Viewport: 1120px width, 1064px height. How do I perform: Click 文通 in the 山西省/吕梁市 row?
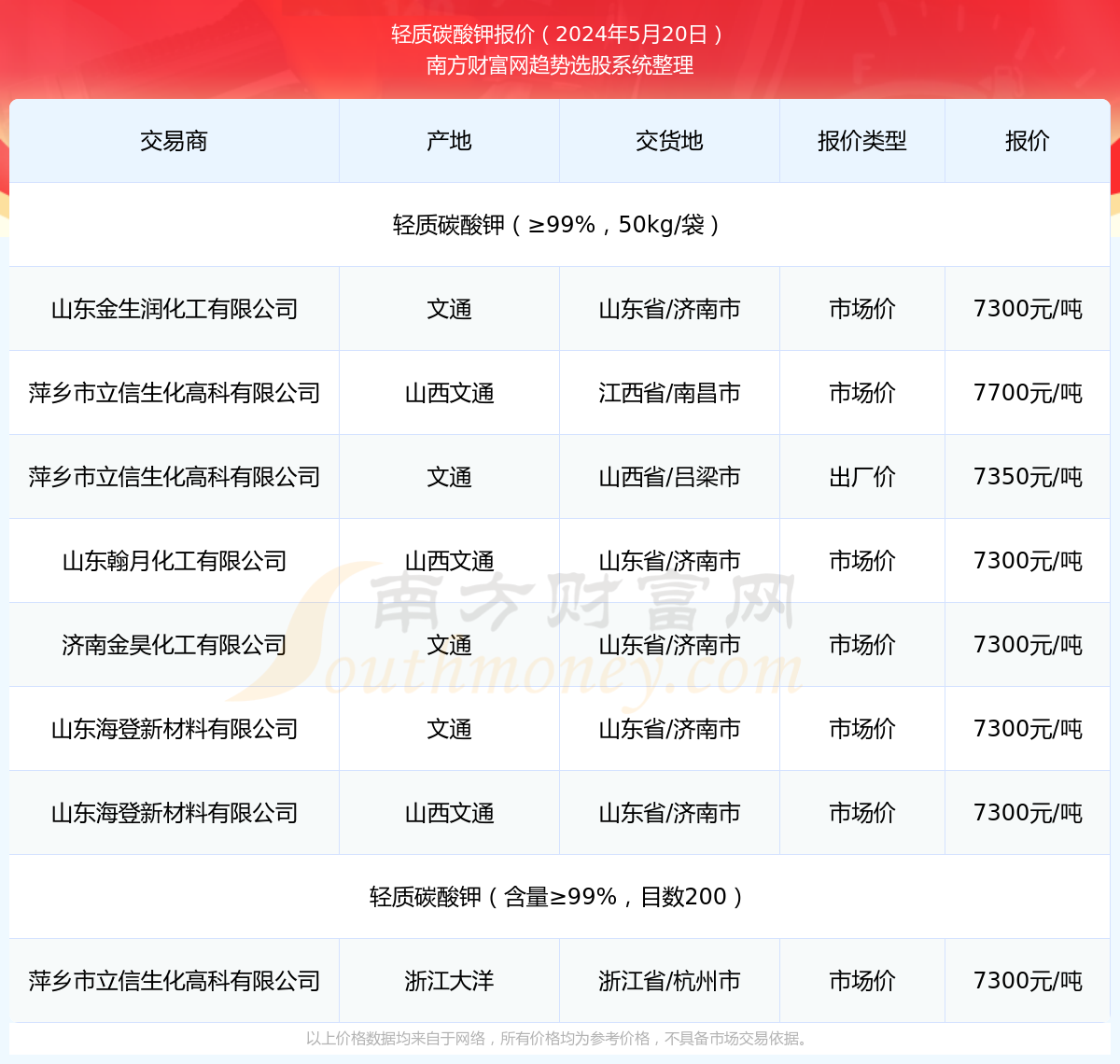(x=449, y=477)
